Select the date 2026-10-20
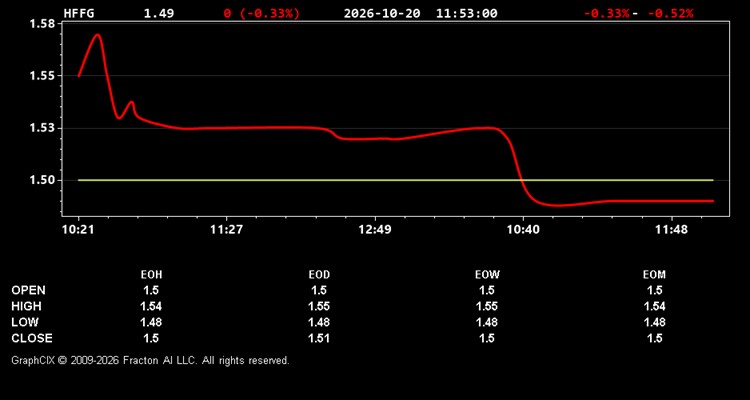Screen dimensions: 750x400 coord(382,13)
